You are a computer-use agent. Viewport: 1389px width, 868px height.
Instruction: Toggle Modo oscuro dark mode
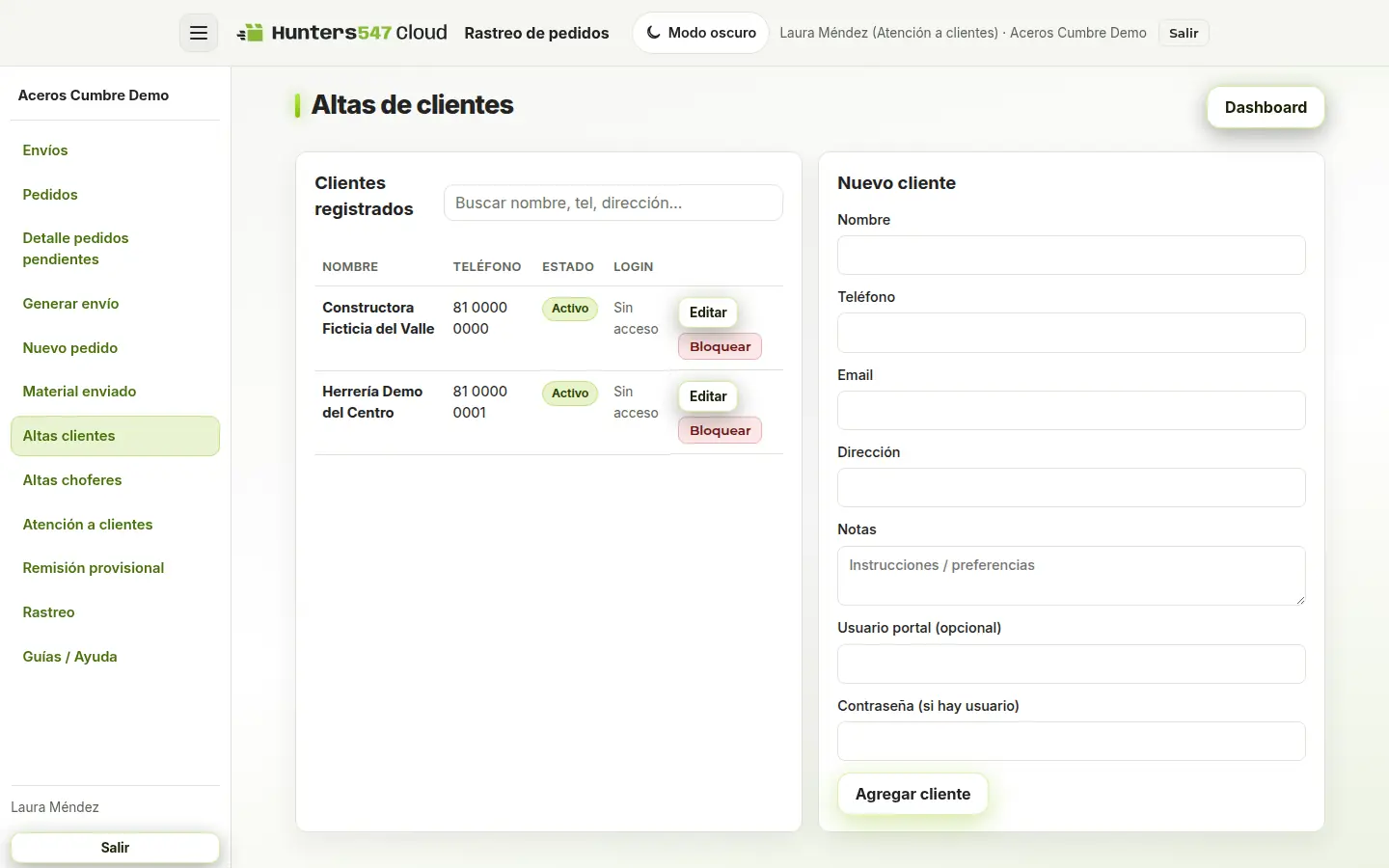pyautogui.click(x=701, y=33)
